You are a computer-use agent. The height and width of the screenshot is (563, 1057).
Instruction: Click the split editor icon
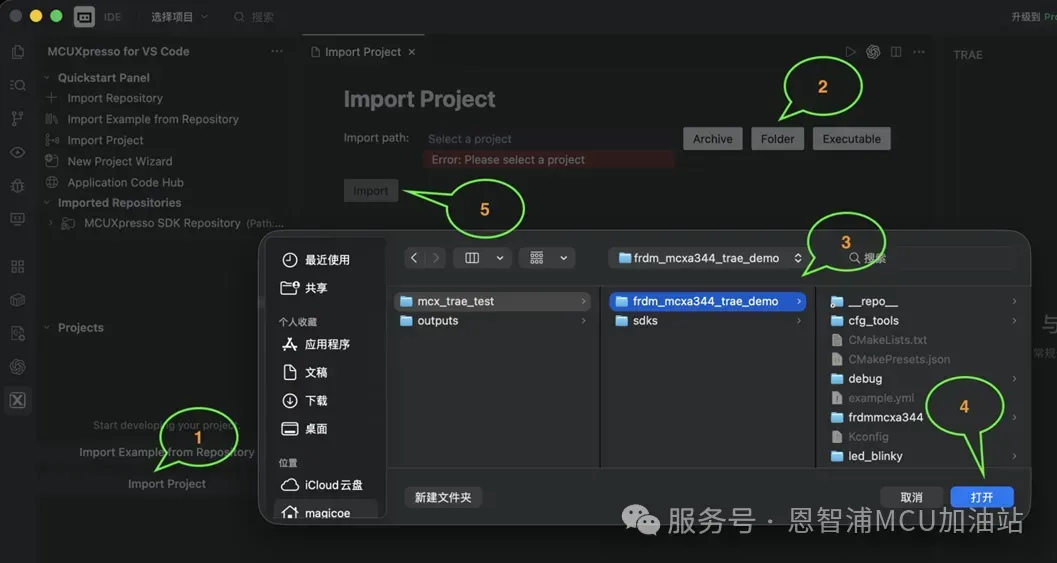(896, 52)
